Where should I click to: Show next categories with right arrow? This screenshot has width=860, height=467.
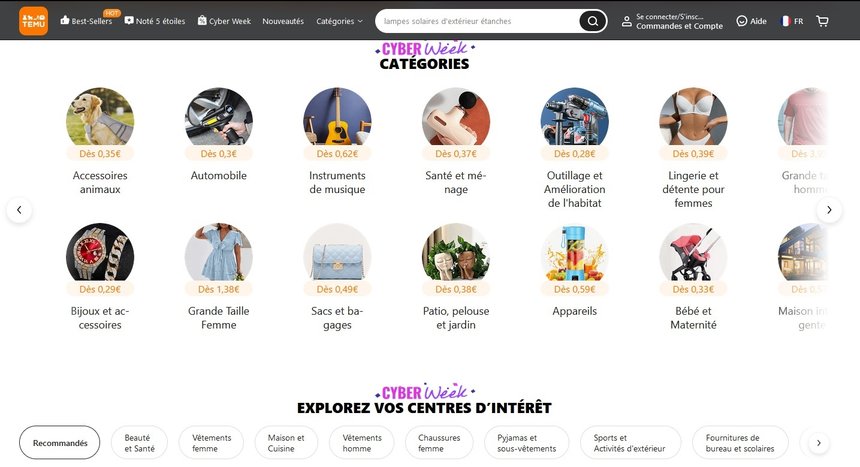(x=829, y=210)
